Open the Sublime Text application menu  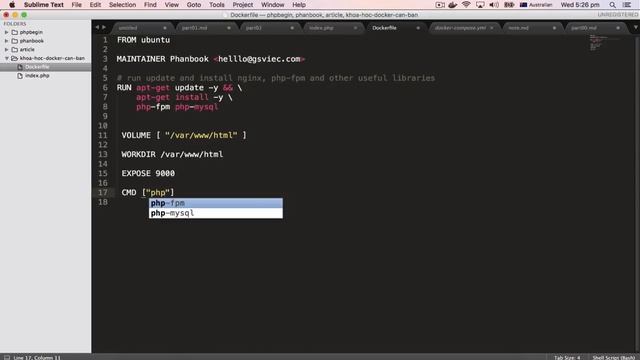[x=44, y=5]
